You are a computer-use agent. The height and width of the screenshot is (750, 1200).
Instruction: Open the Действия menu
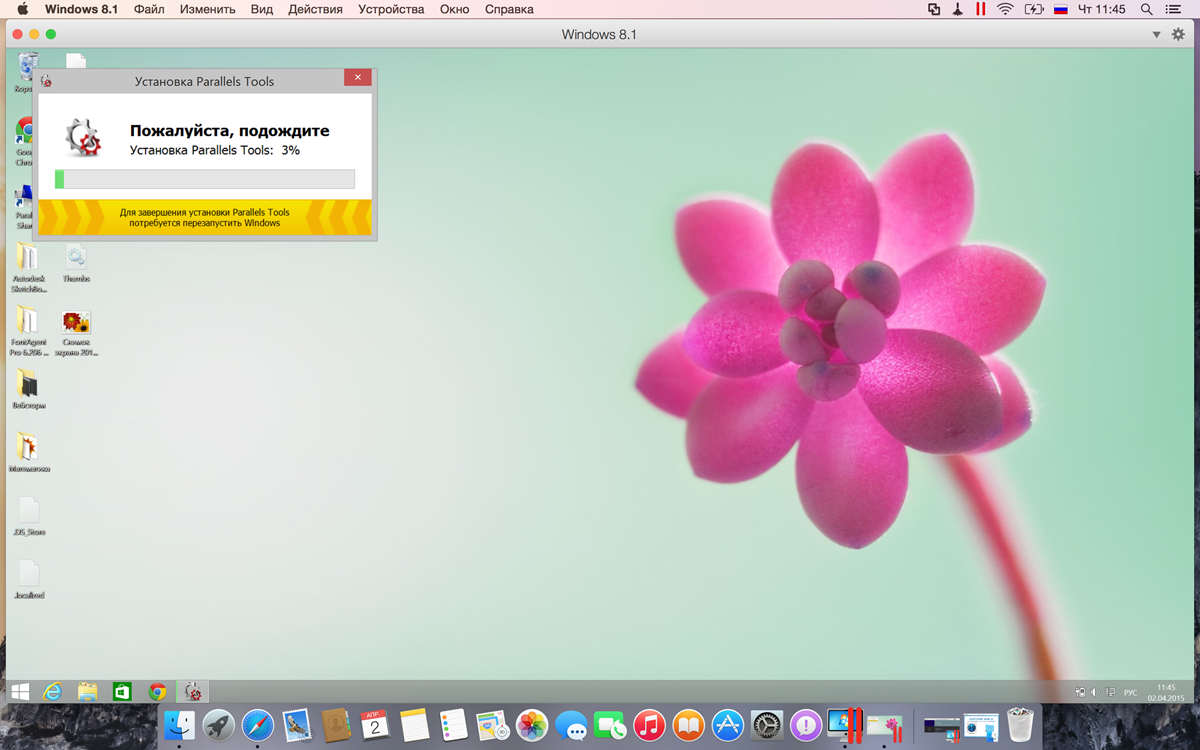point(315,9)
